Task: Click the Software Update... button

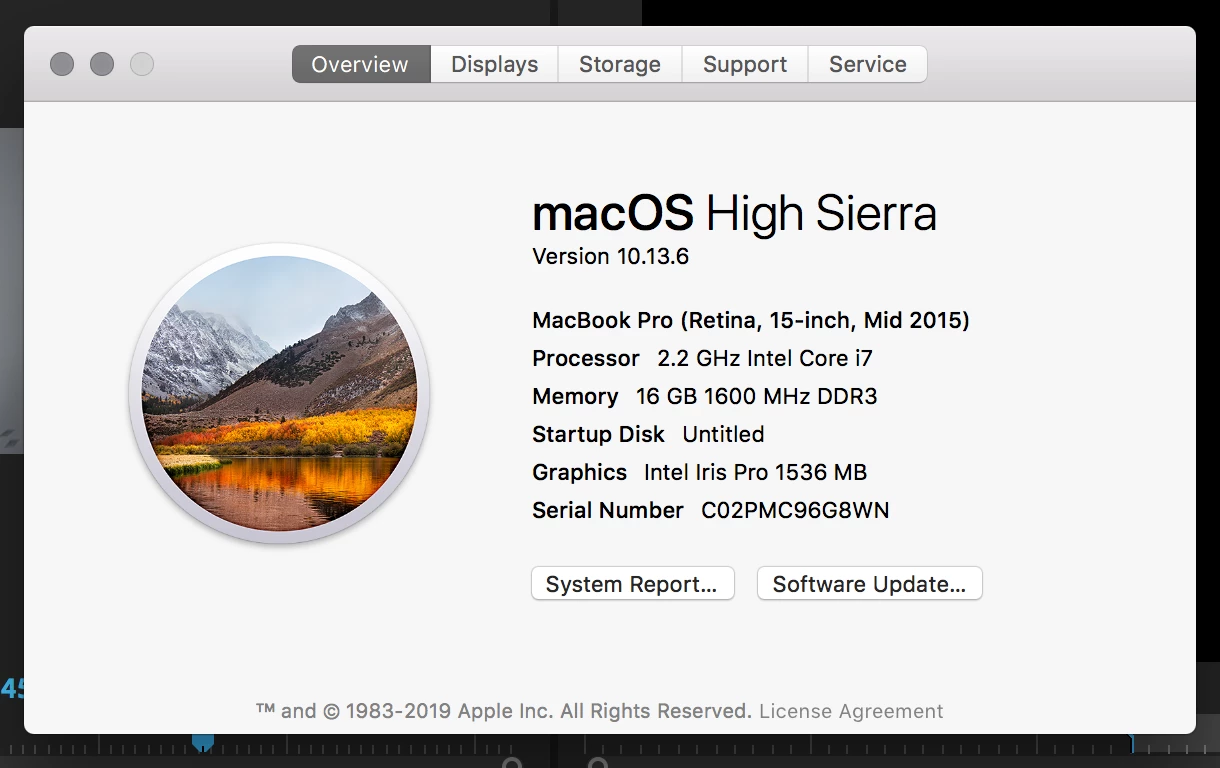Action: pos(869,584)
